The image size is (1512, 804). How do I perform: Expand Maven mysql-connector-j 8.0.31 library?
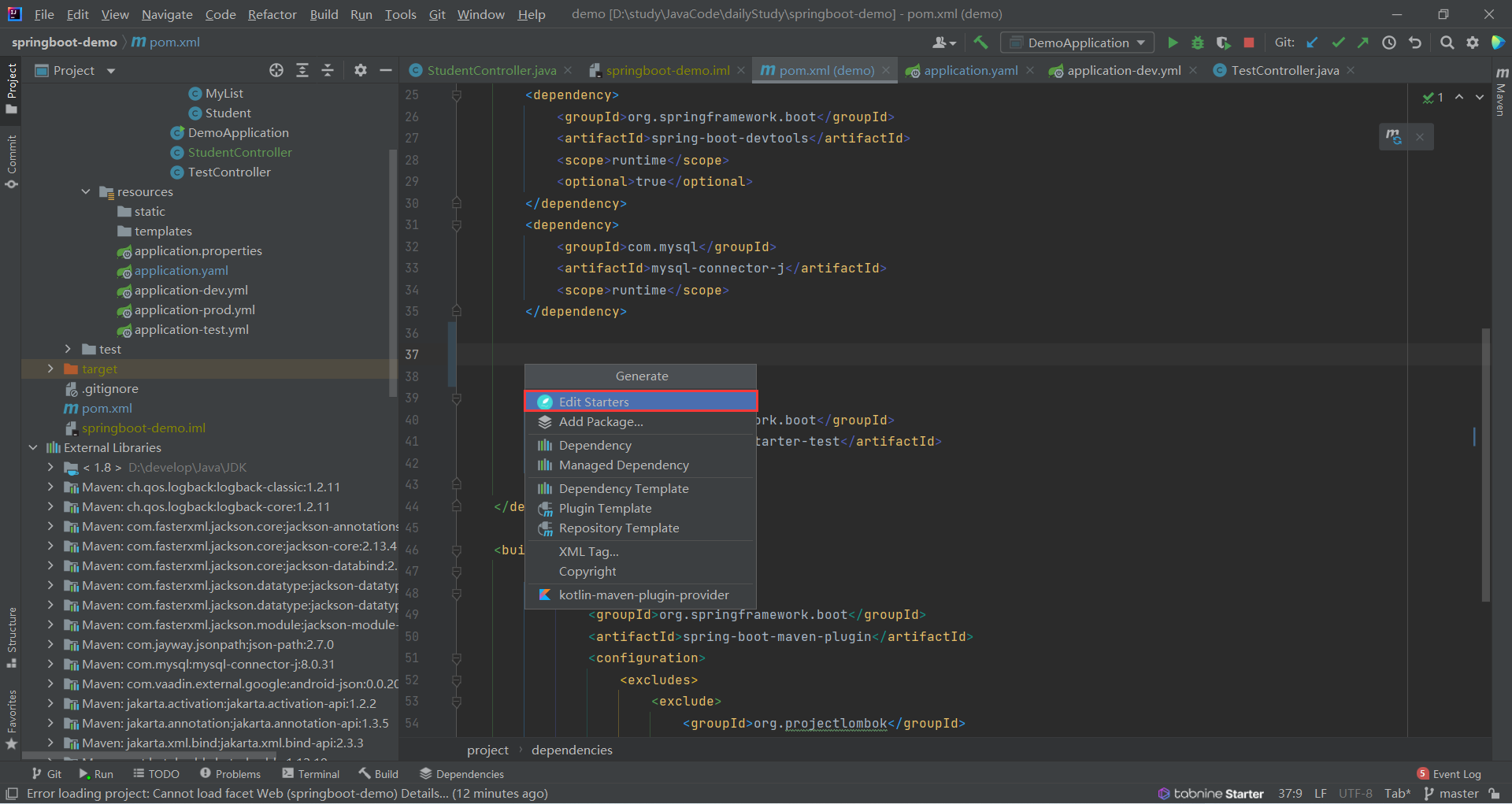pyautogui.click(x=50, y=664)
